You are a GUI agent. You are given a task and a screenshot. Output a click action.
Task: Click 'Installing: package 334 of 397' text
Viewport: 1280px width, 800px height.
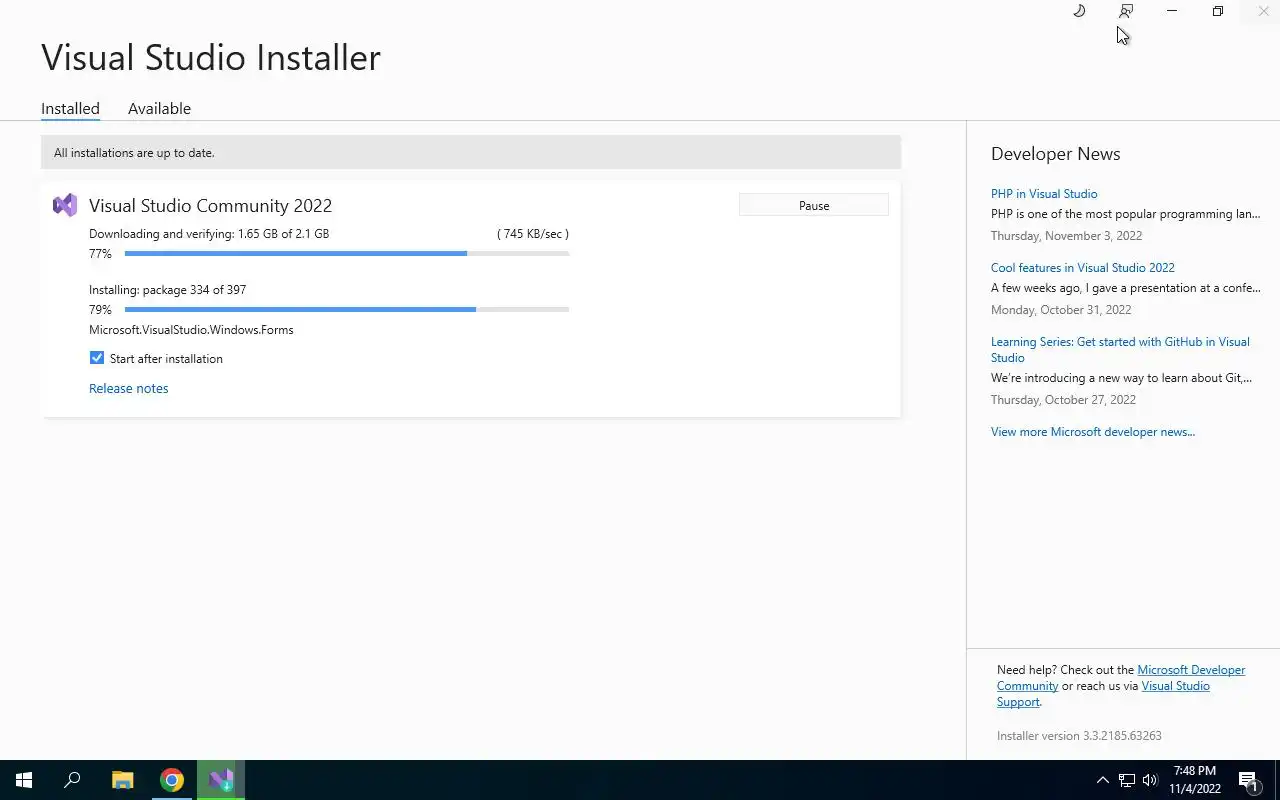(167, 290)
